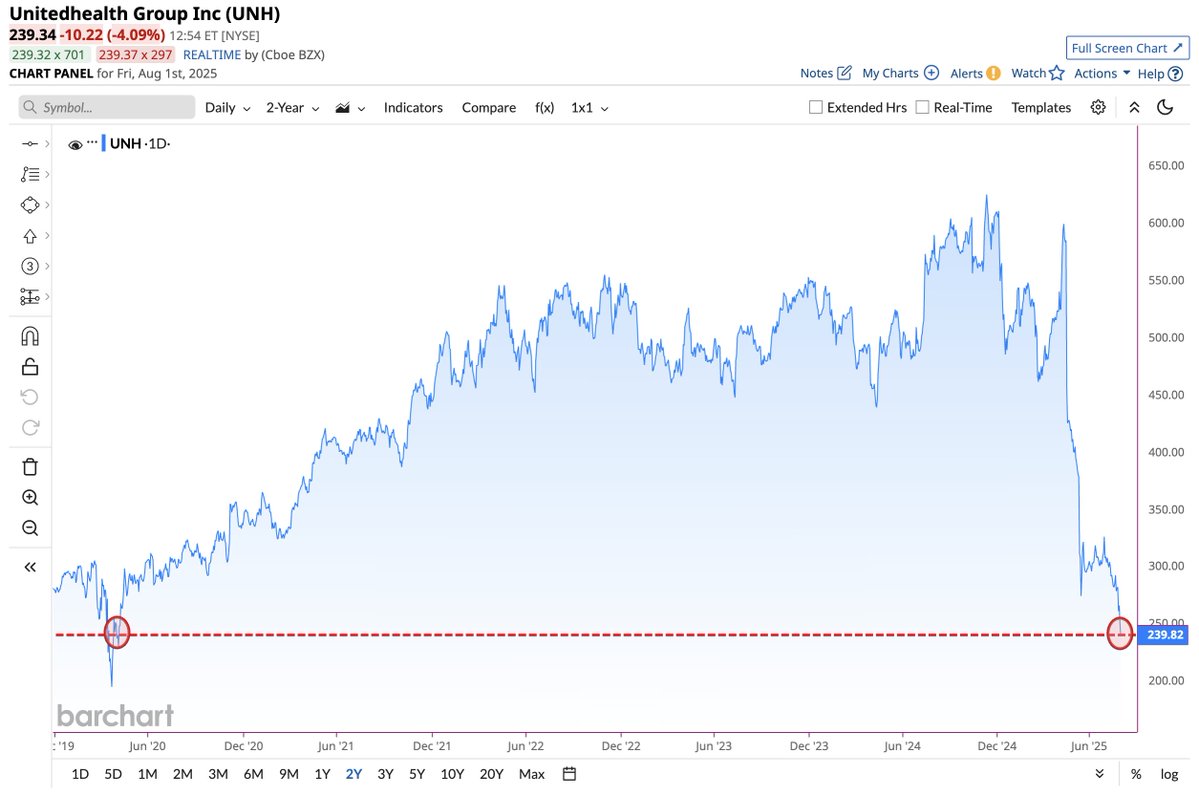This screenshot has height=796, width=1199.
Task: Open the date range calendar icon
Action: tap(569, 774)
